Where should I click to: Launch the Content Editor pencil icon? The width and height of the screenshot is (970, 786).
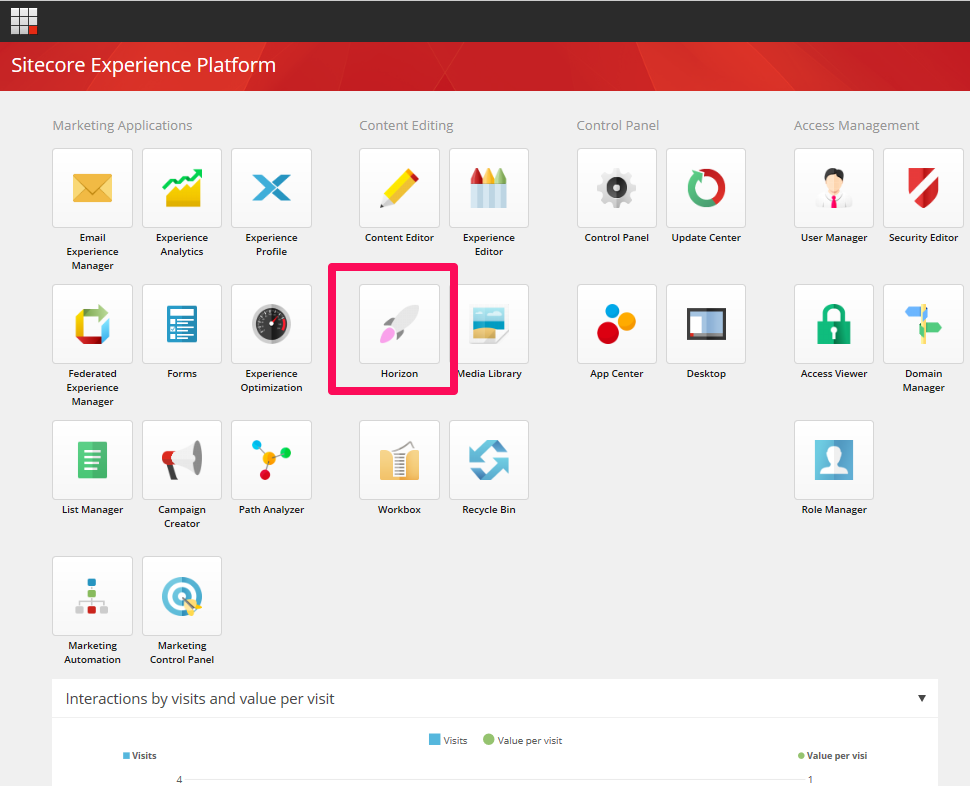click(399, 188)
